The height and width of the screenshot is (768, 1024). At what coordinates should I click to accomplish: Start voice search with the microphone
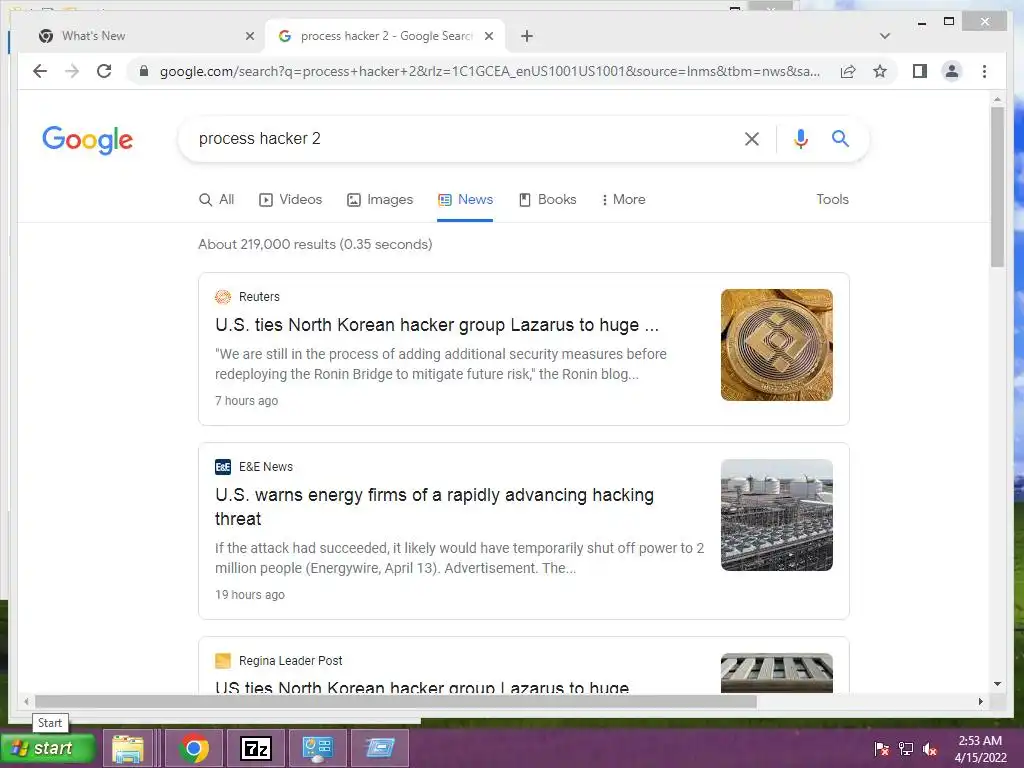click(801, 138)
